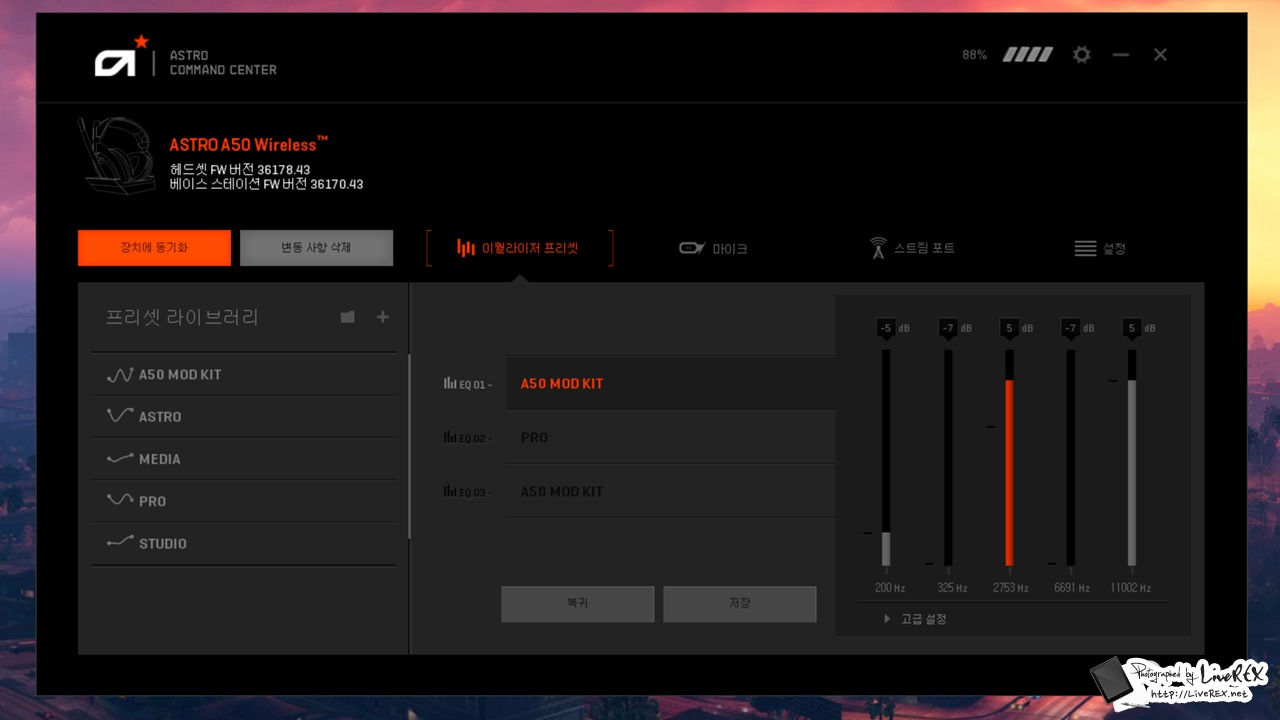1280x720 pixels.
Task: Open preset library folder icon
Action: [347, 317]
